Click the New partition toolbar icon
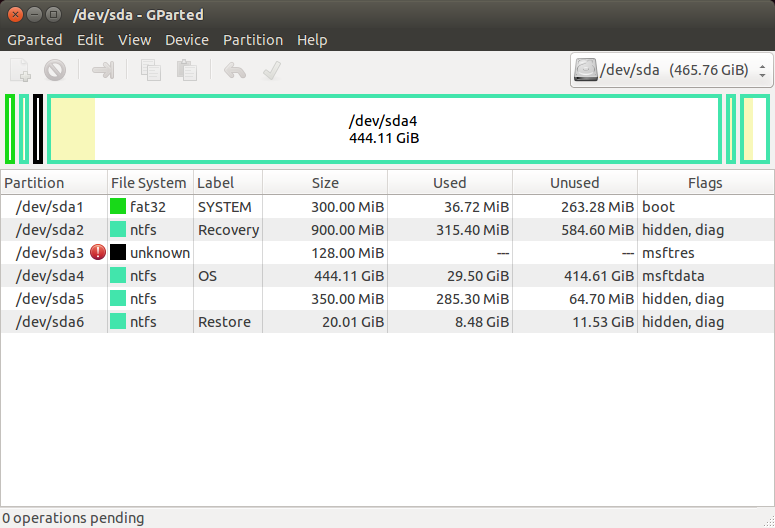 pos(21,70)
